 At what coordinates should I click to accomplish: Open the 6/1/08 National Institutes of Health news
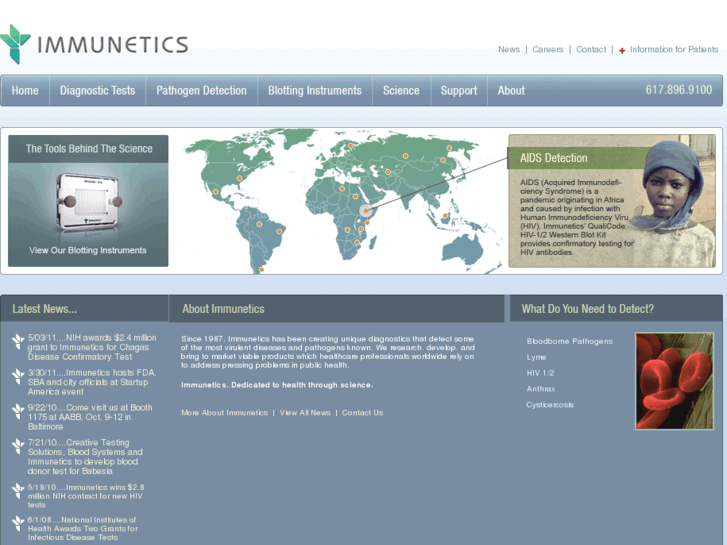83,528
